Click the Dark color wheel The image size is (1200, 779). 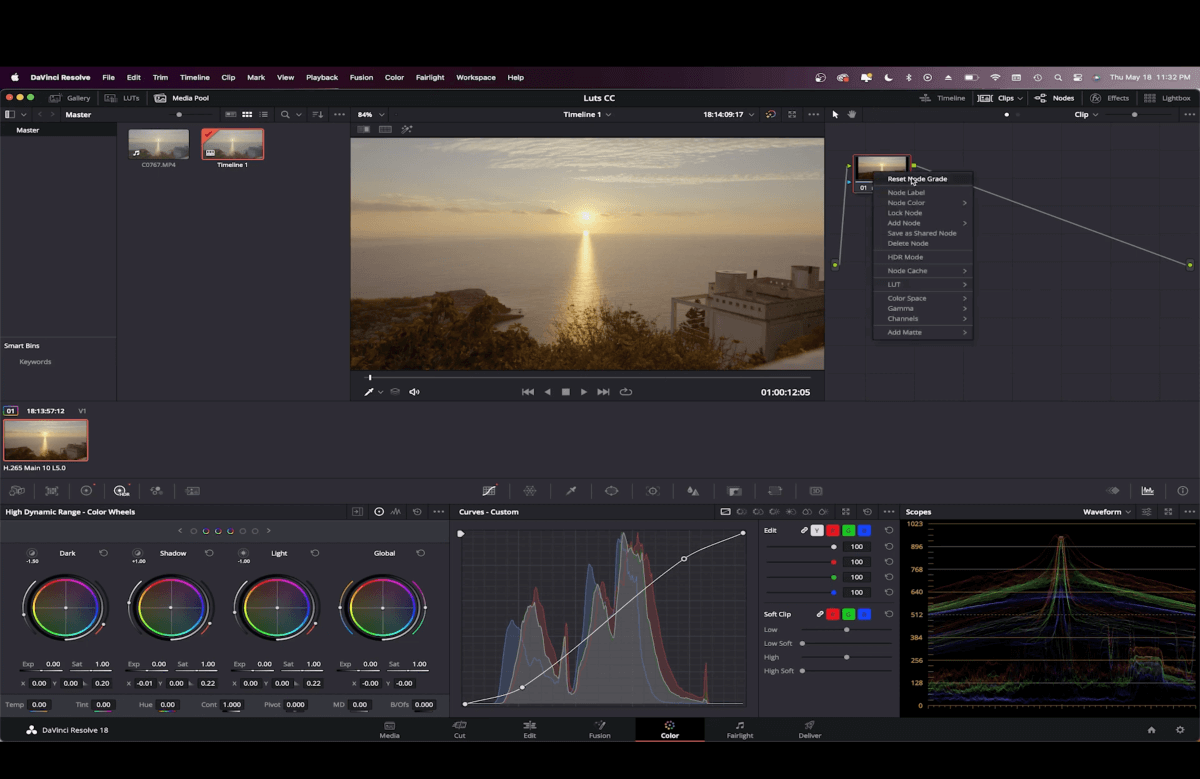pos(65,607)
